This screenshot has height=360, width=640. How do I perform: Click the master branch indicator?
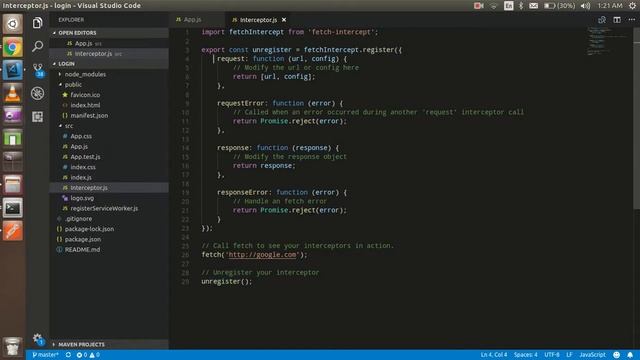tap(45, 355)
